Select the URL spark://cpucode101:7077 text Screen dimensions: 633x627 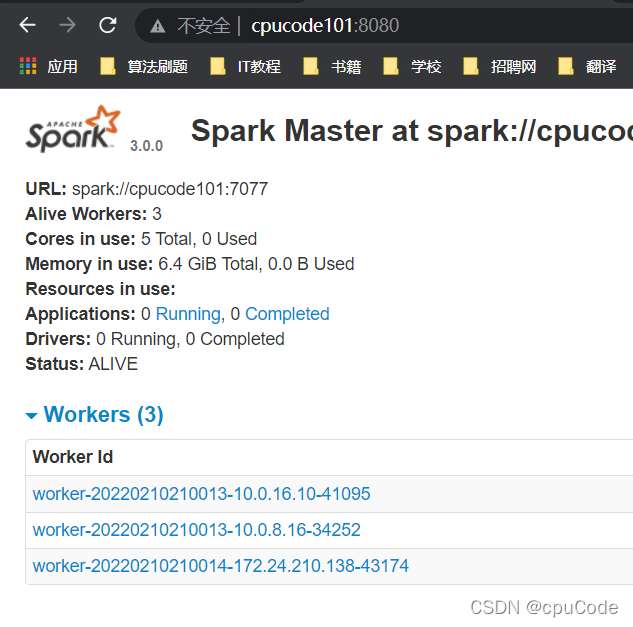[x=170, y=189]
